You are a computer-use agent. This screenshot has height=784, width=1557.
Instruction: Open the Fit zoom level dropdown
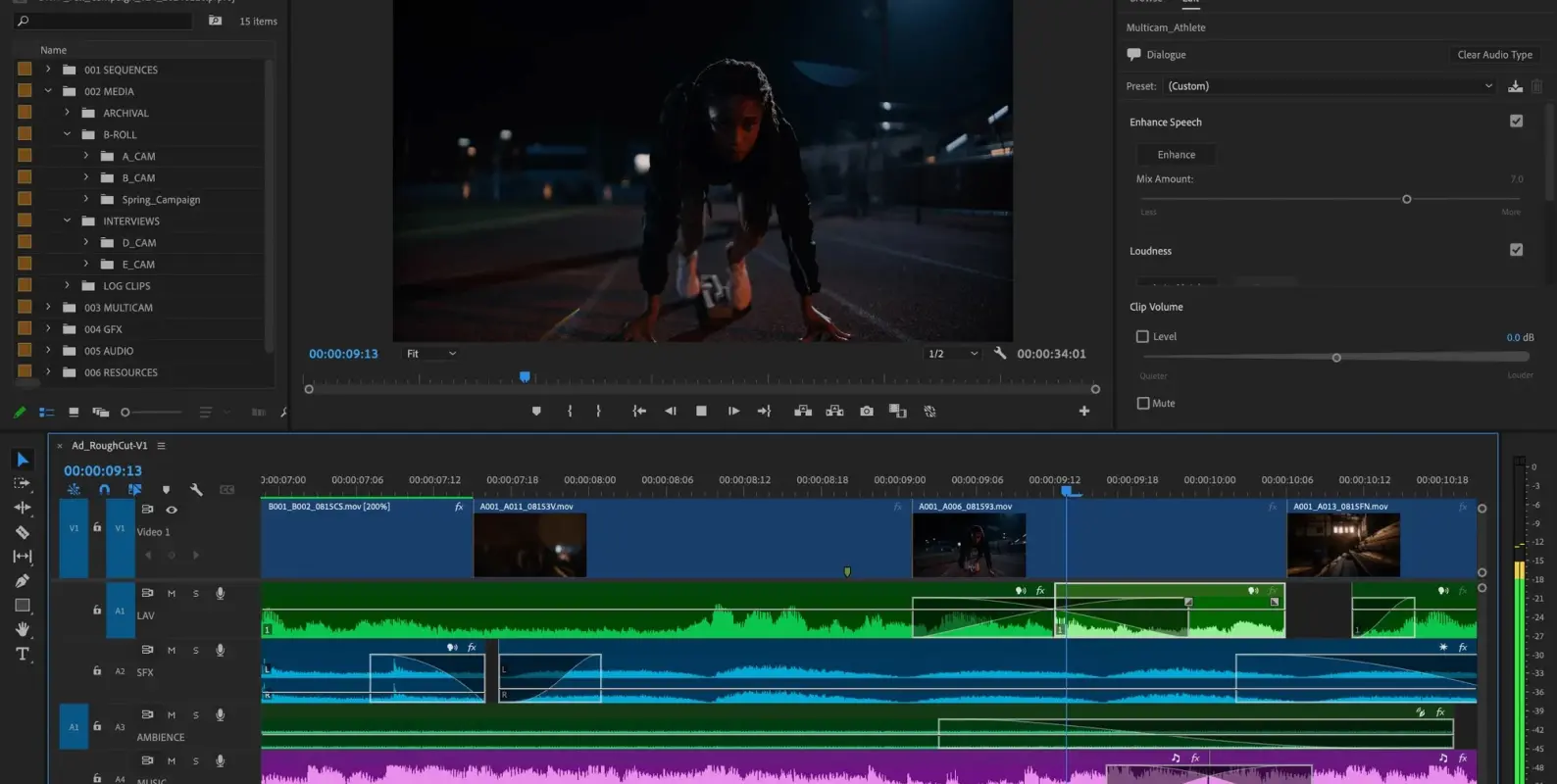coord(431,354)
